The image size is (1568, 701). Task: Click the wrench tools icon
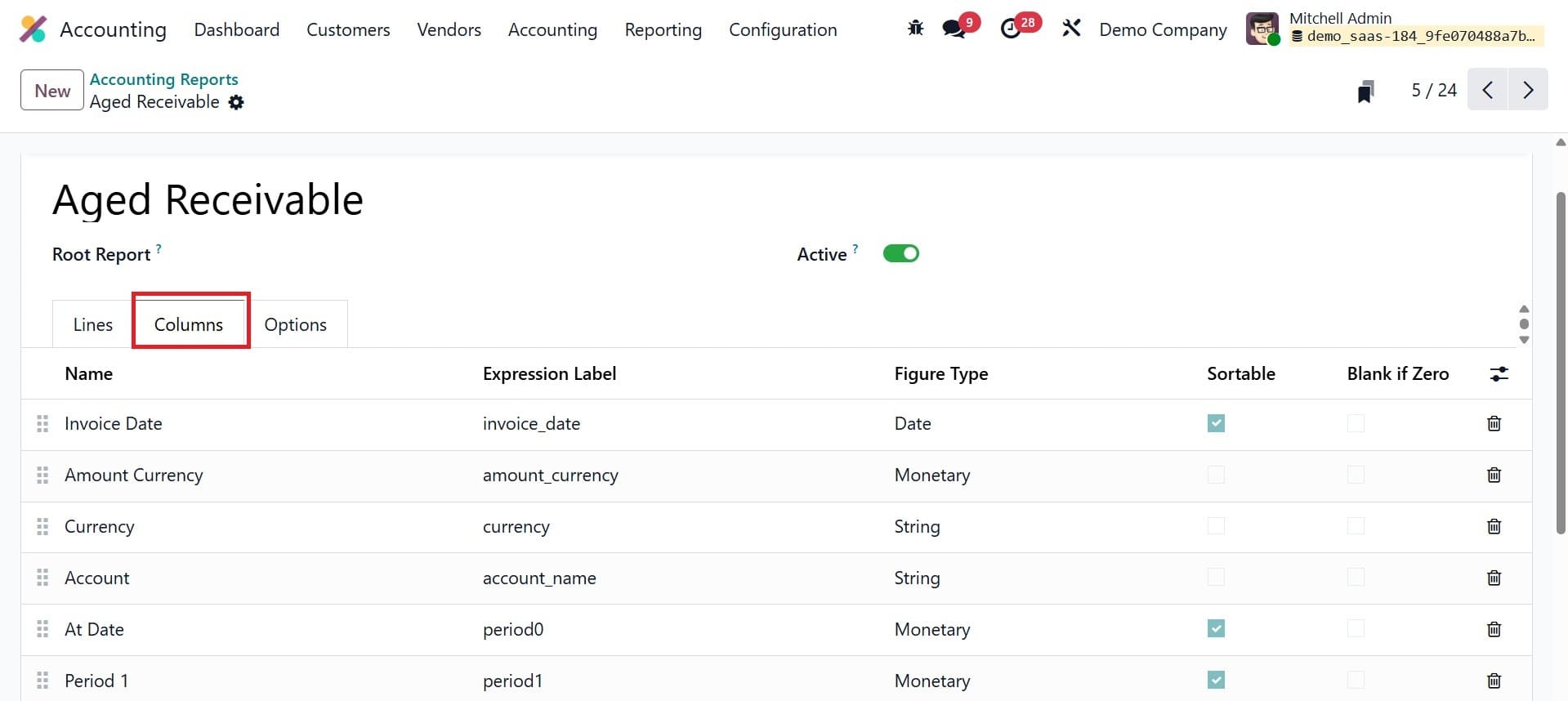tap(1071, 29)
